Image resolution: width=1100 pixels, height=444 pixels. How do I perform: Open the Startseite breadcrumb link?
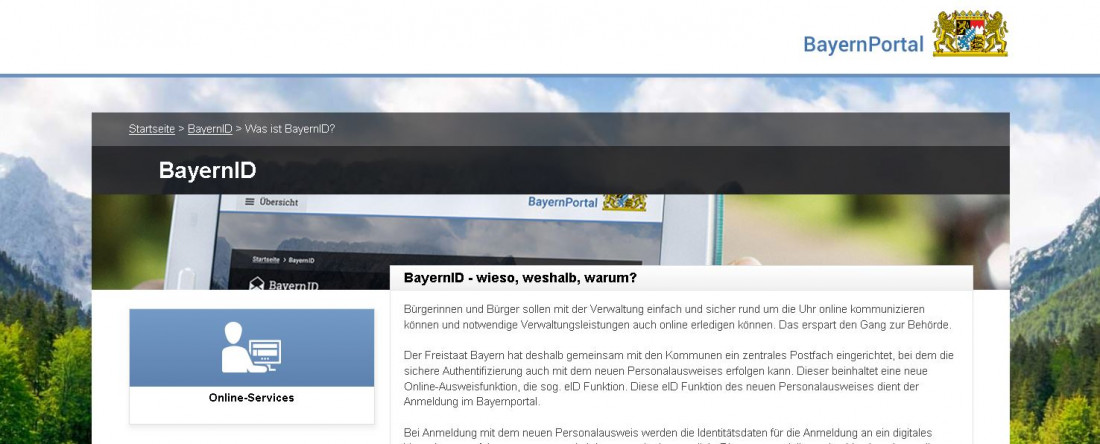click(152, 129)
